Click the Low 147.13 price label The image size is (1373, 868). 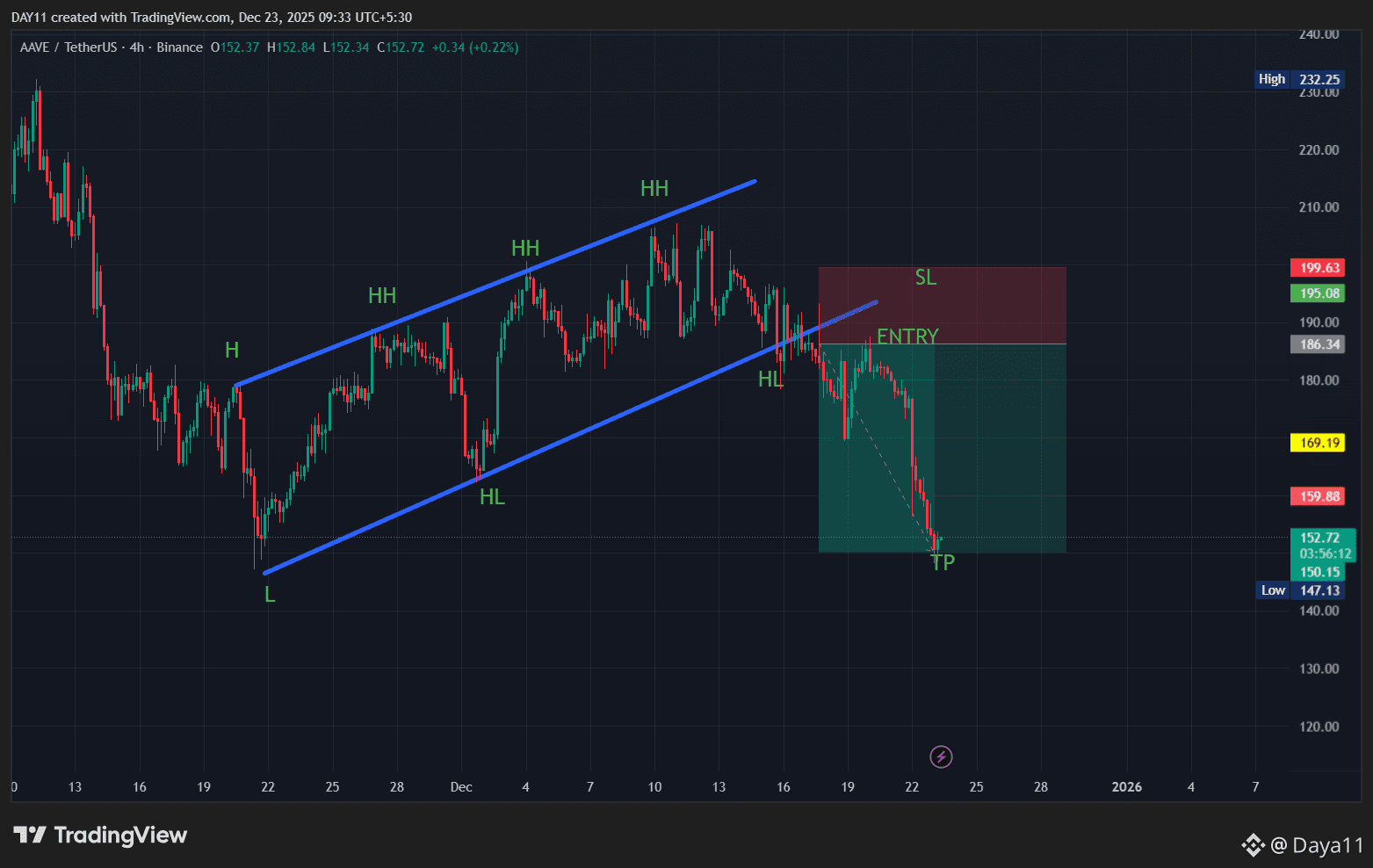coord(1300,590)
